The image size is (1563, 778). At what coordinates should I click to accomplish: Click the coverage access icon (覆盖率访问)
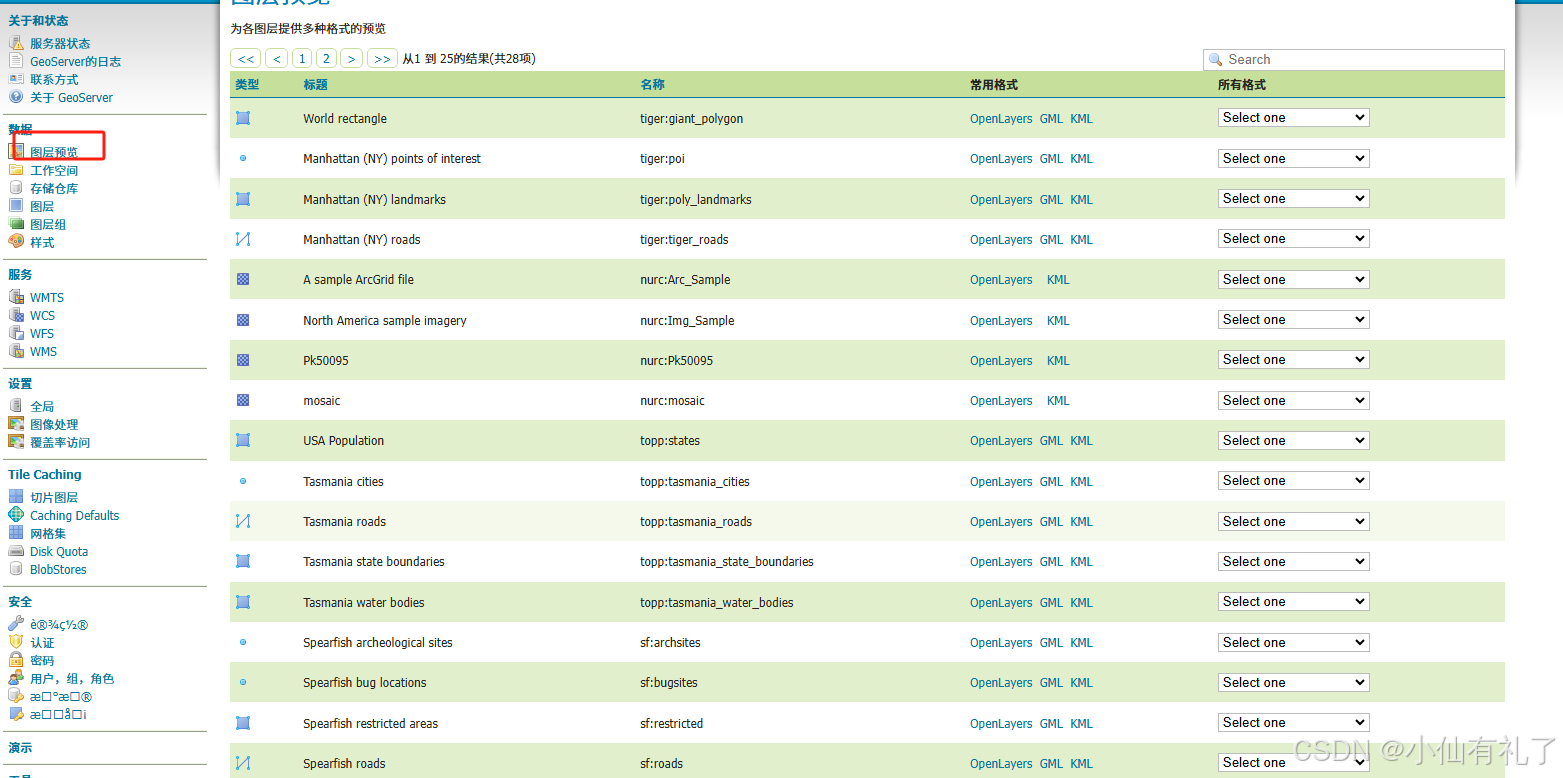click(16, 442)
